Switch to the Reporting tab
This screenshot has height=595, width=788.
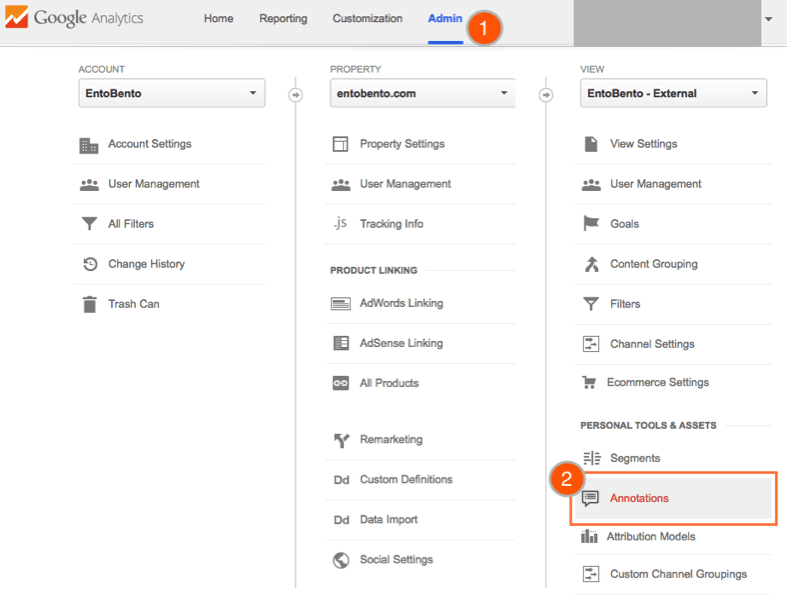click(x=283, y=19)
